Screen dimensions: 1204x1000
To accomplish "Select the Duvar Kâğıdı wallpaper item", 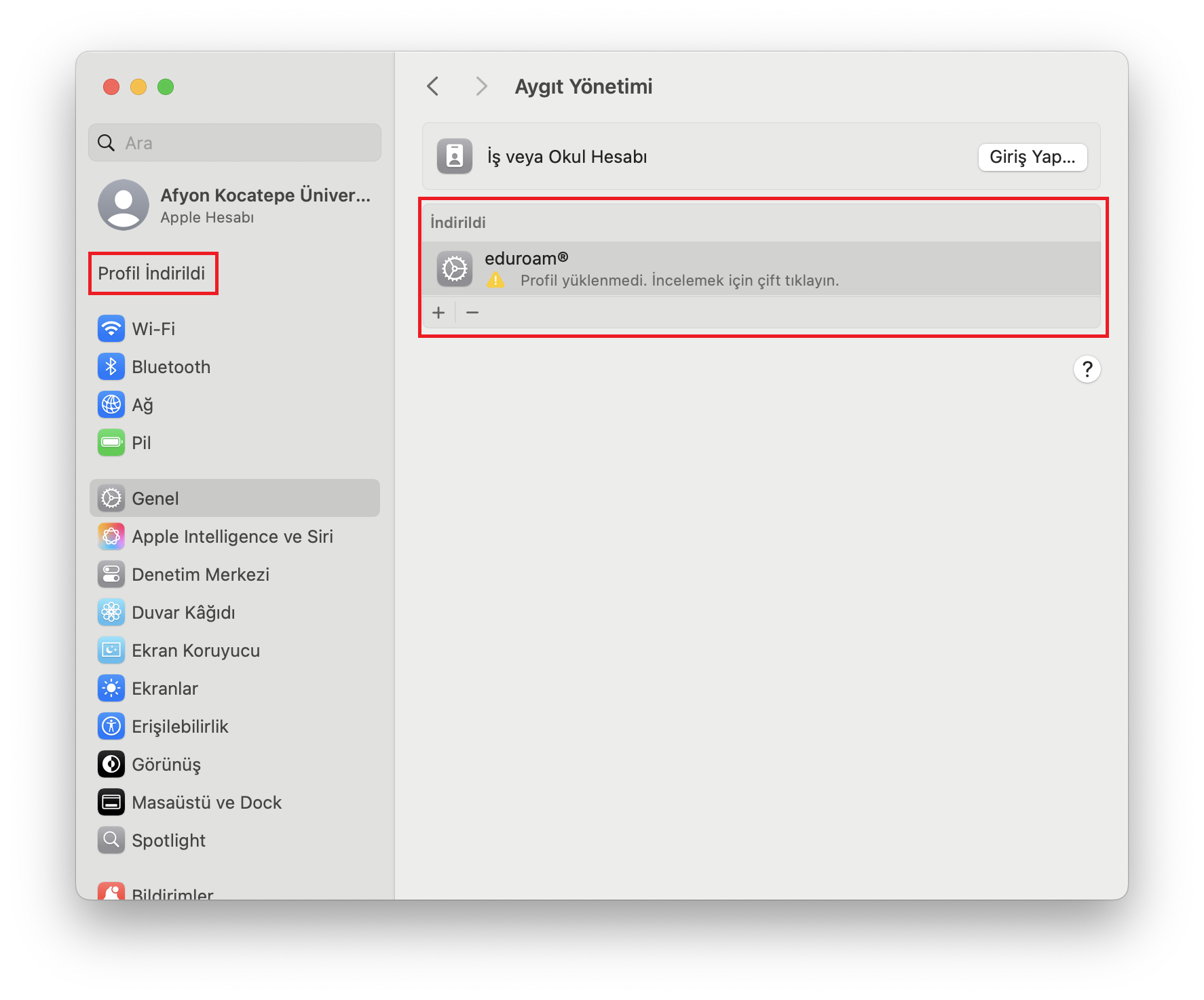I will coord(183,613).
